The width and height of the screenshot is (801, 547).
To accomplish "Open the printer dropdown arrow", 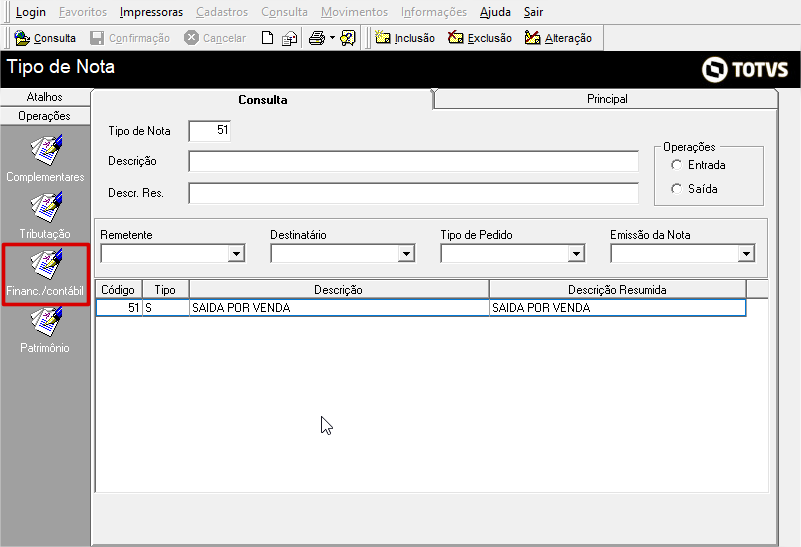I will pos(332,38).
